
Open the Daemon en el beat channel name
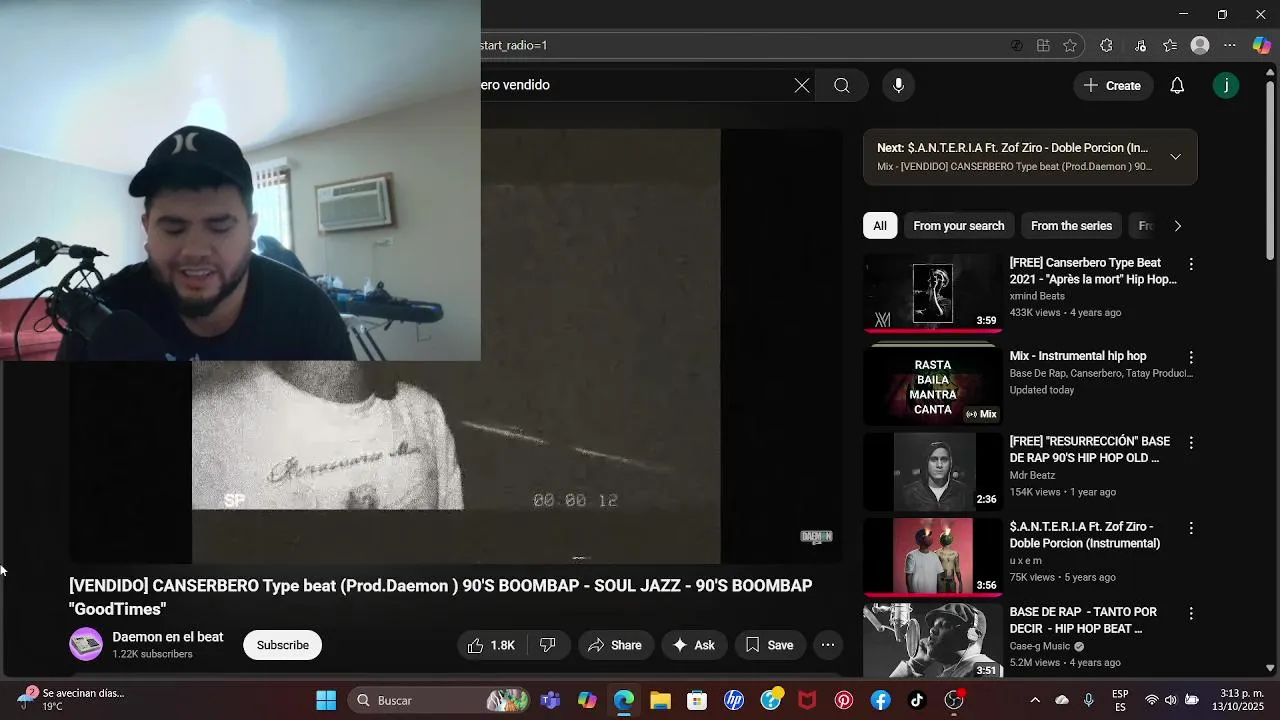[168, 637]
